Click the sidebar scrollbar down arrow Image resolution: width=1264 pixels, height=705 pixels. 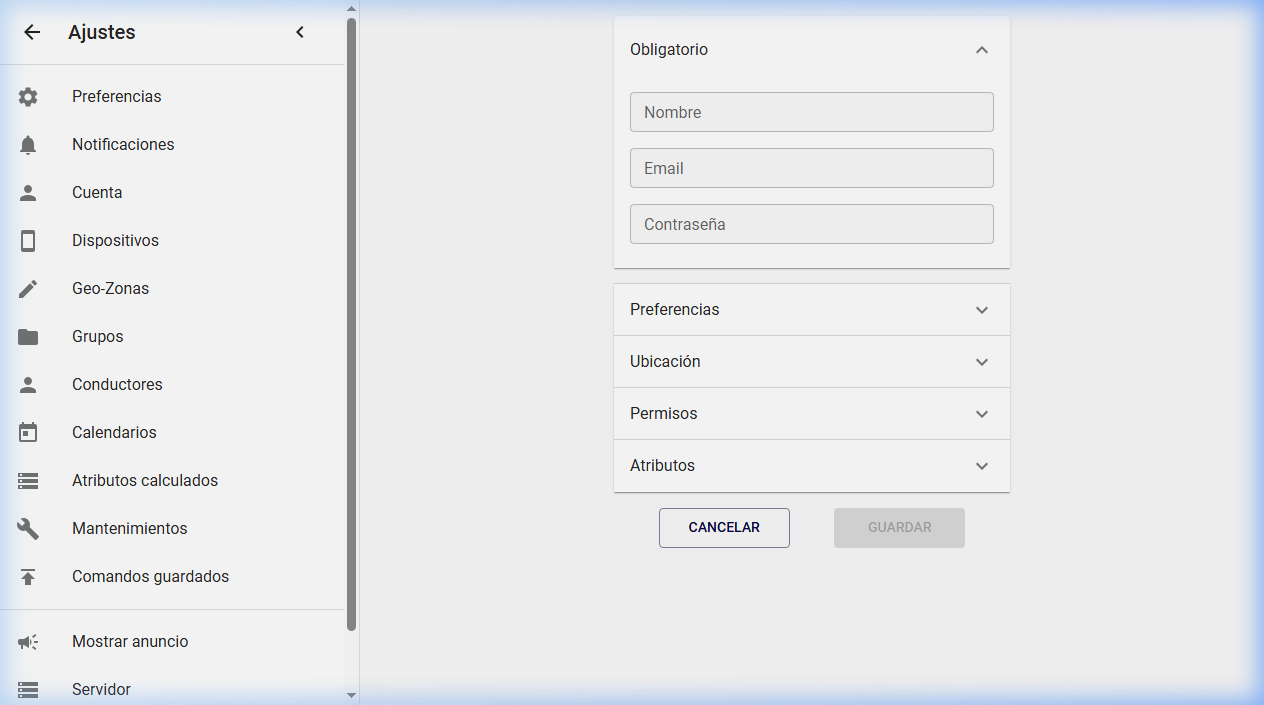(x=351, y=695)
